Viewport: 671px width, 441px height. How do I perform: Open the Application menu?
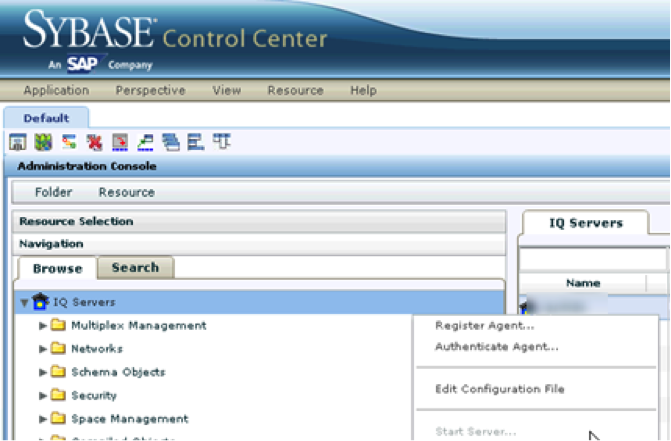[56, 90]
